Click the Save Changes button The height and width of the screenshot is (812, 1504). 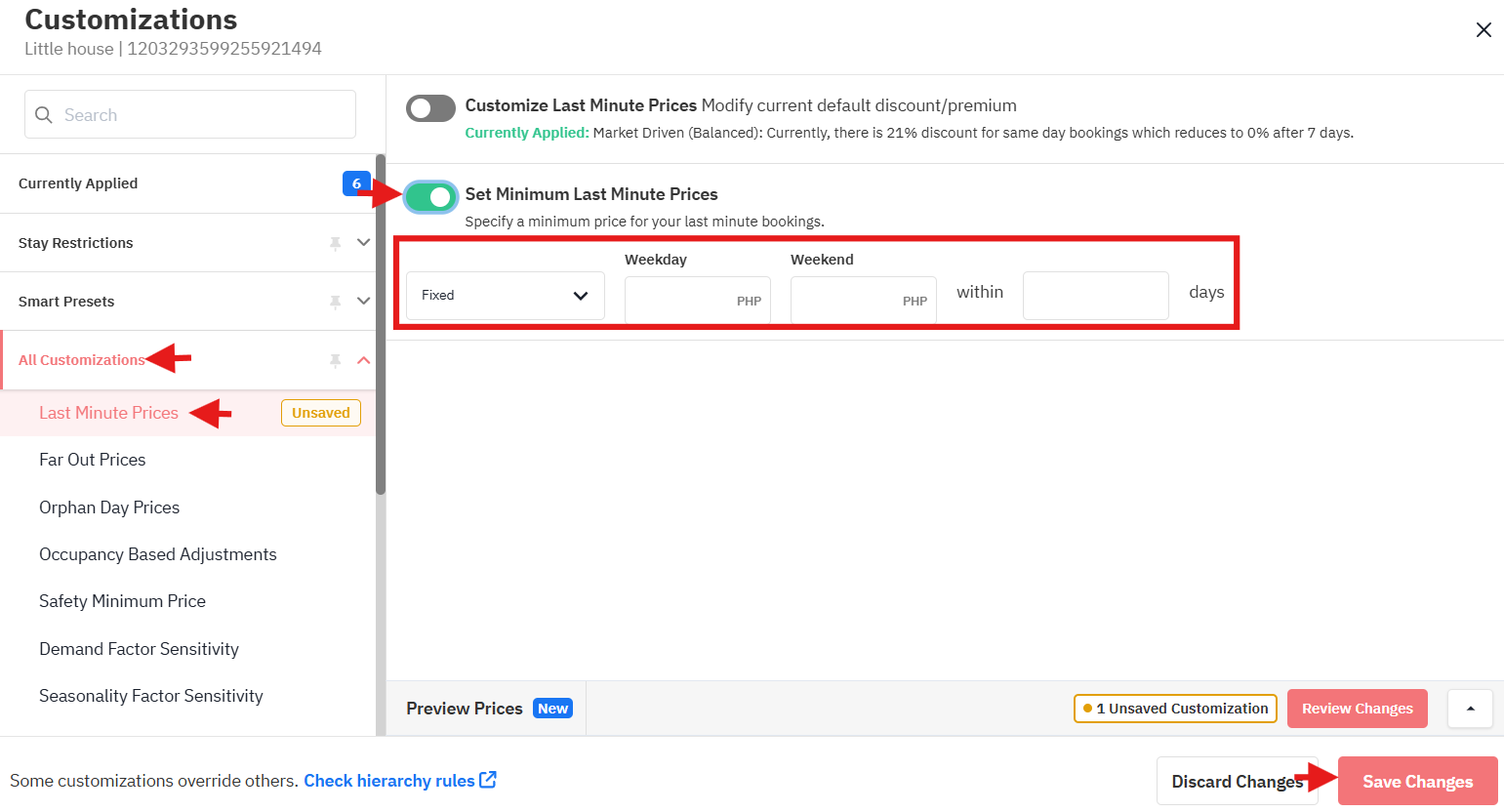point(1418,781)
